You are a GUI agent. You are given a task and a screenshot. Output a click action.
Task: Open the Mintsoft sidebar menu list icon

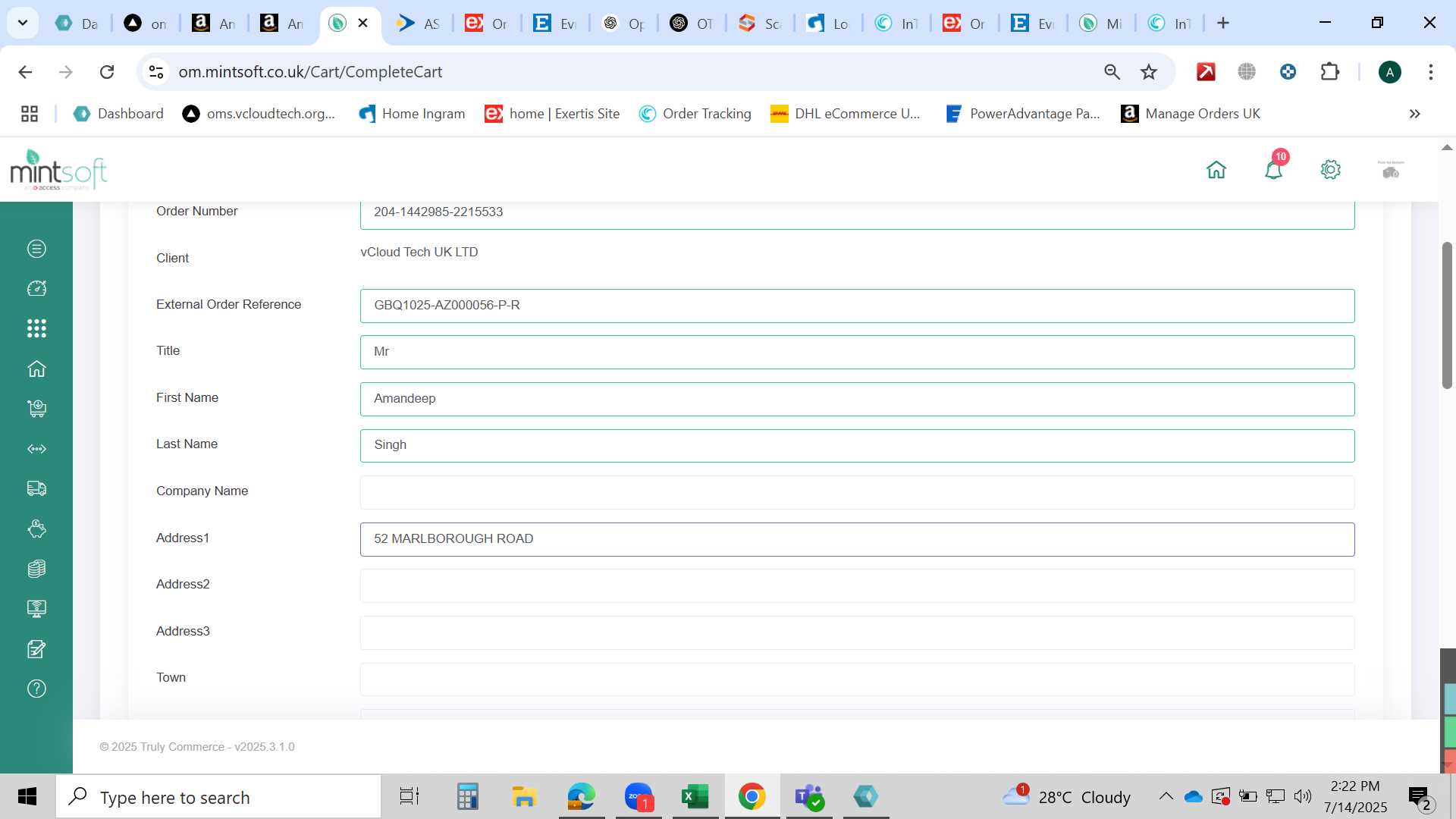click(36, 249)
